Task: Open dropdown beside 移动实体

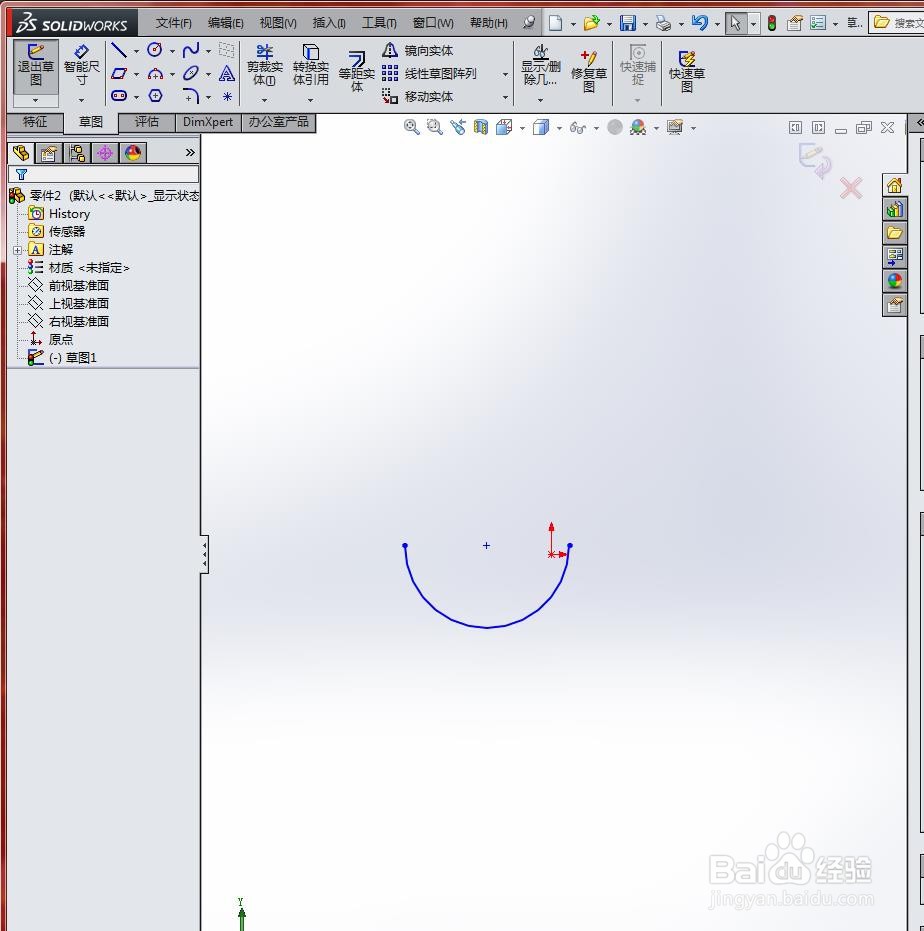Action: 505,97
